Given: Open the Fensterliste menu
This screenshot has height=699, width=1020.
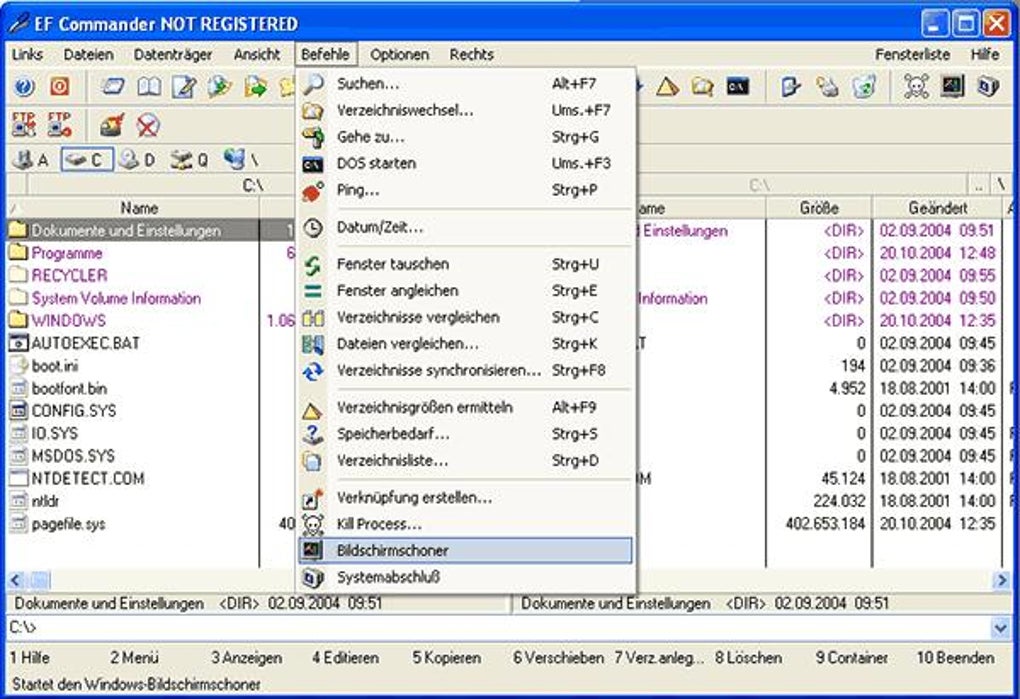Looking at the screenshot, I should (912, 55).
